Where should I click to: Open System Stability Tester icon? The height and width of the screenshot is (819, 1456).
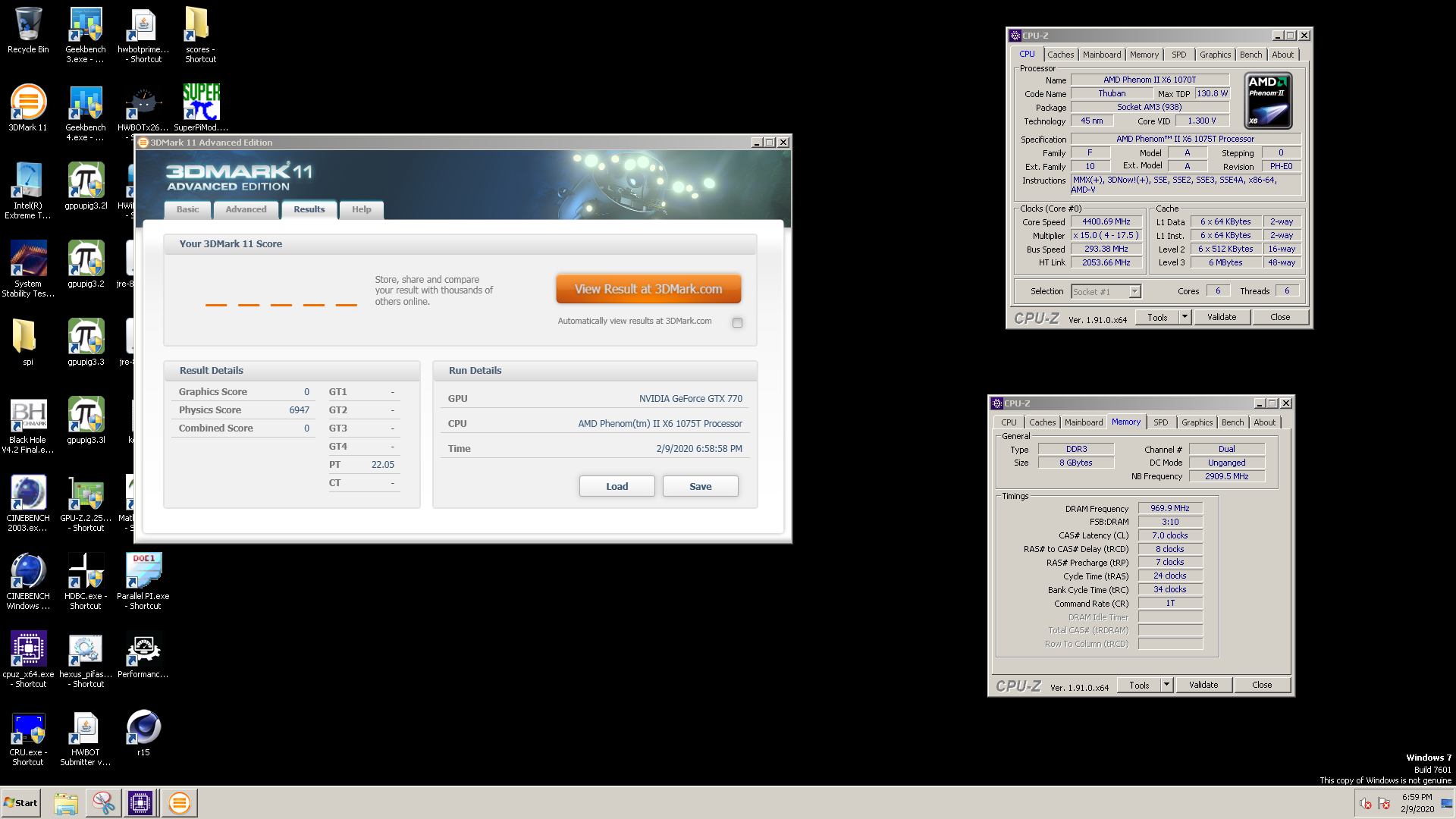coord(28,269)
